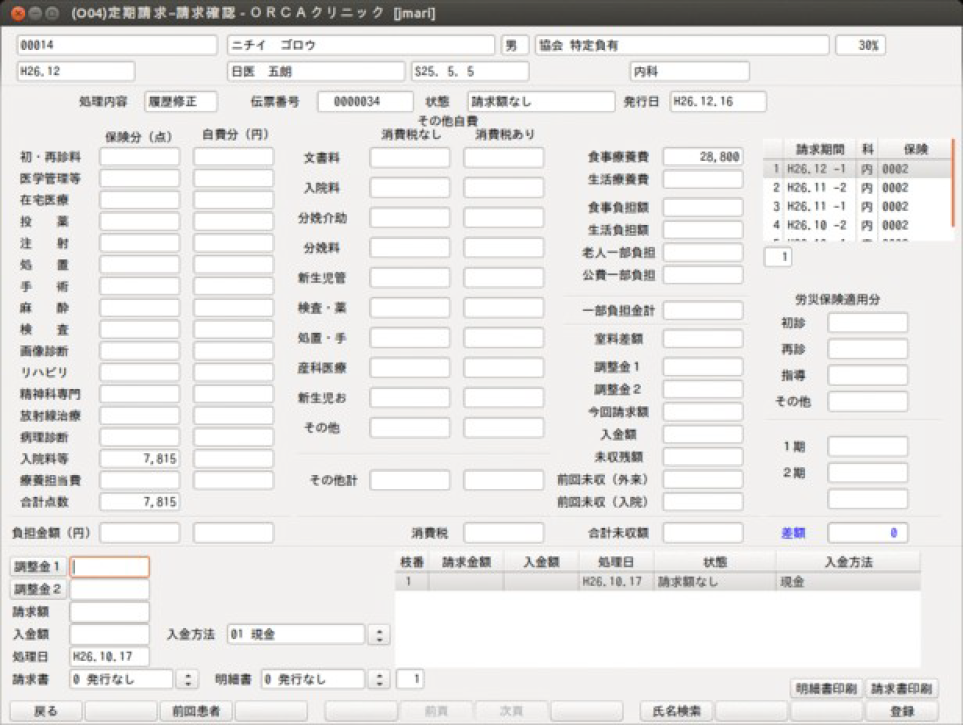Select the H26.11 -2 row in 請求期間 list

(x=856, y=187)
